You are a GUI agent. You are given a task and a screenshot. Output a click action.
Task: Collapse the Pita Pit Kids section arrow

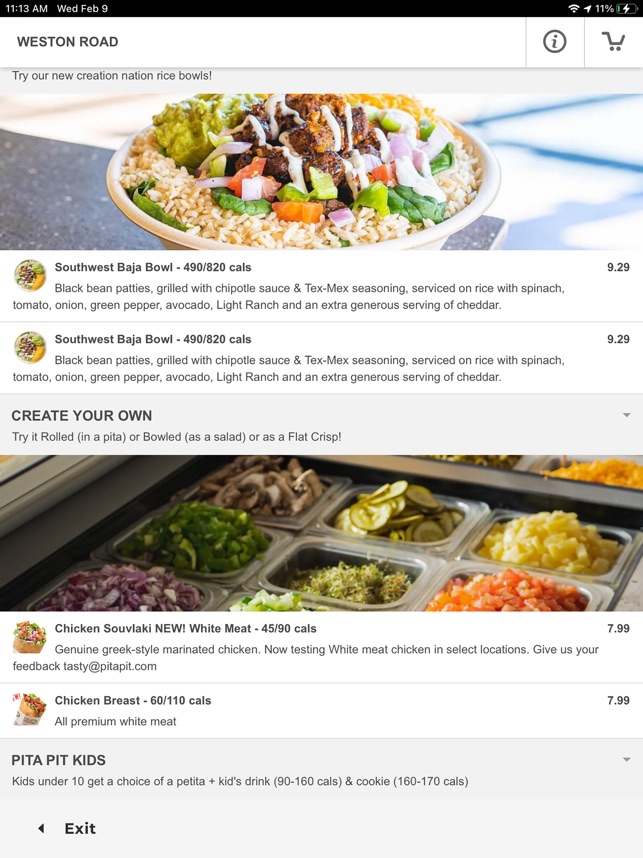pyautogui.click(x=627, y=760)
